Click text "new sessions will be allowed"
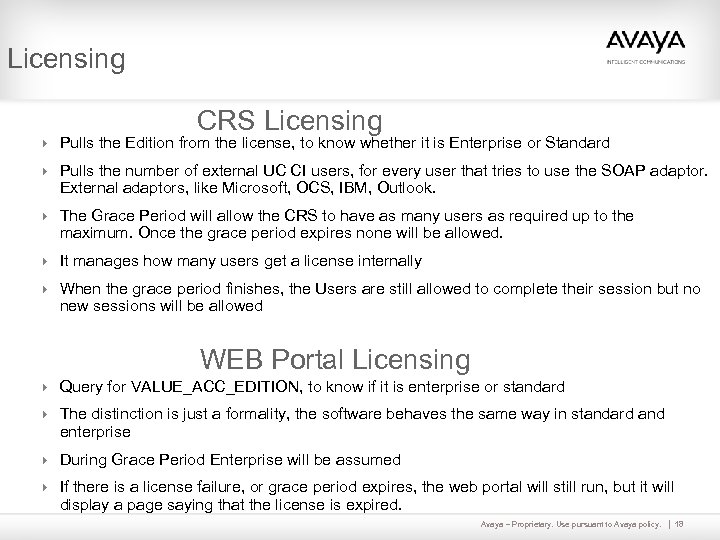This screenshot has width=720, height=540. point(161,306)
